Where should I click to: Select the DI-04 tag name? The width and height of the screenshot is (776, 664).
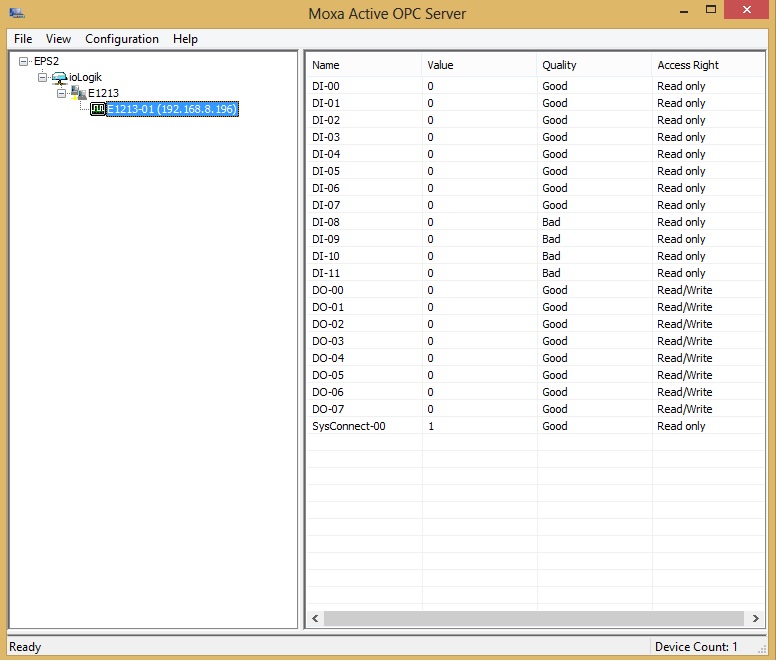tap(326, 154)
